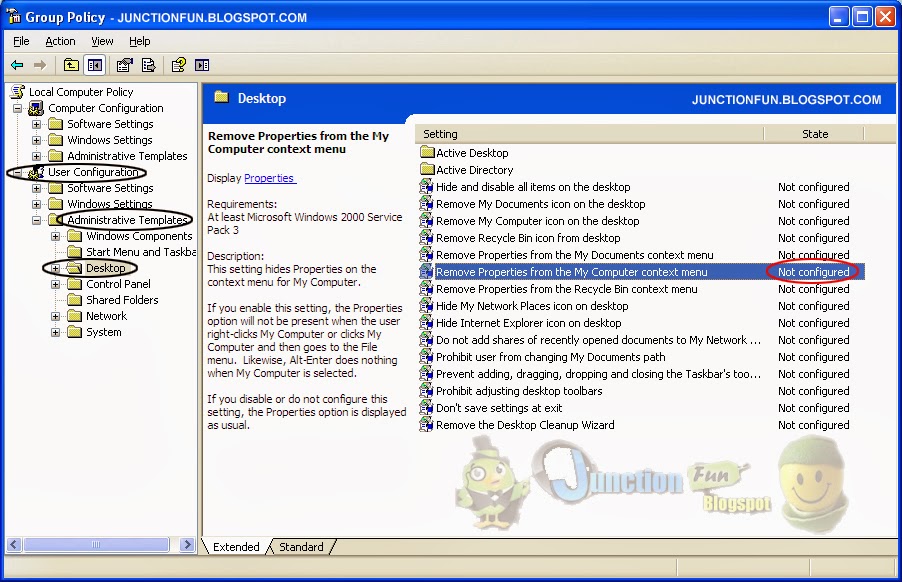
Task: Click the last toolbar icon, Show/Hide Action Pane
Action: click(x=202, y=66)
